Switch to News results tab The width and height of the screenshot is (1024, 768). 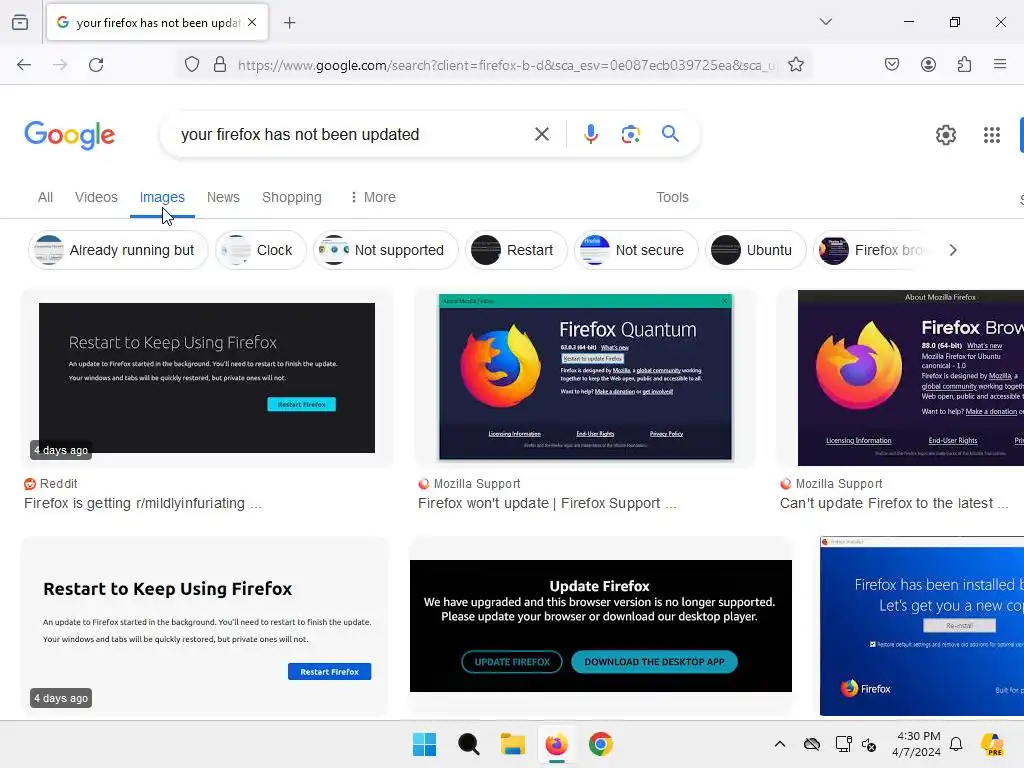(x=223, y=197)
